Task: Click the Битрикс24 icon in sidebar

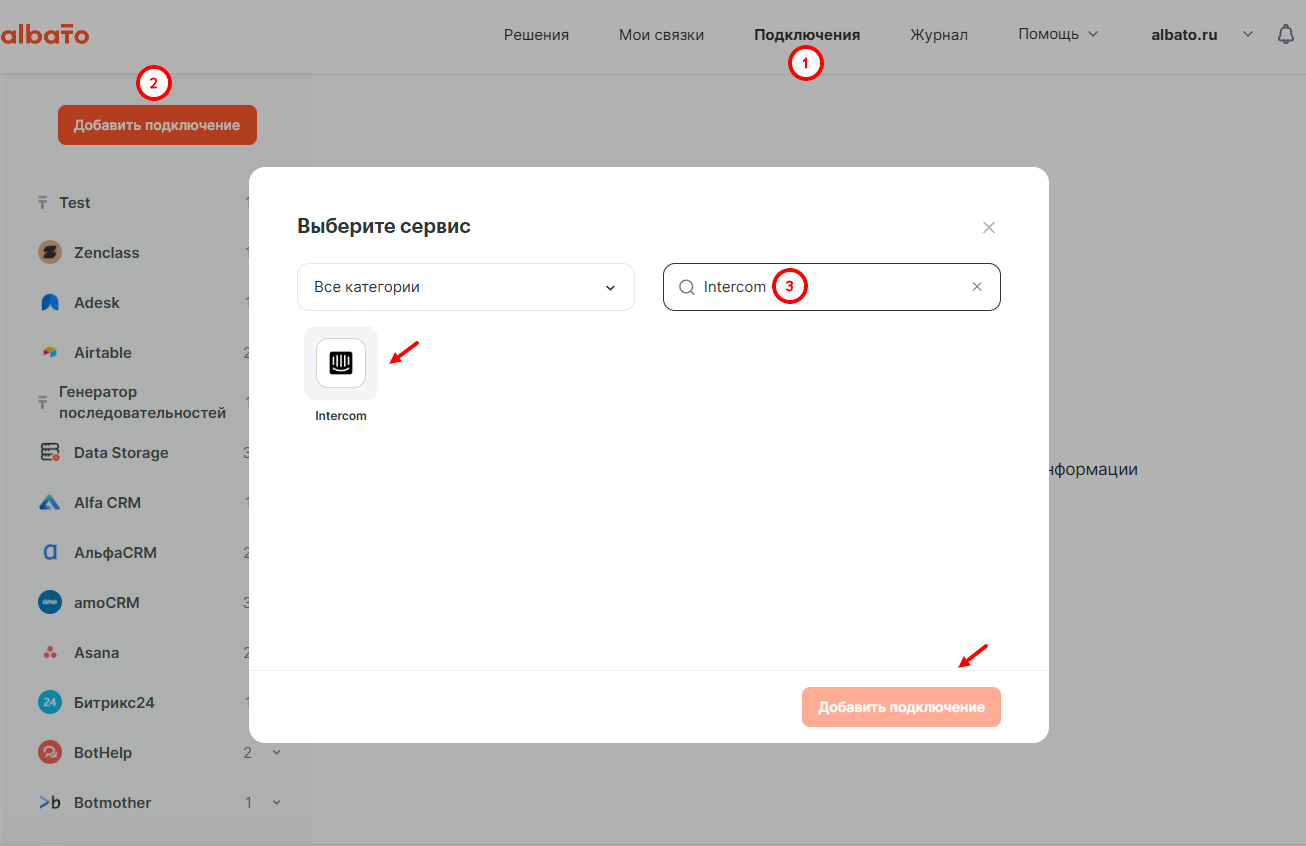Action: (x=50, y=703)
